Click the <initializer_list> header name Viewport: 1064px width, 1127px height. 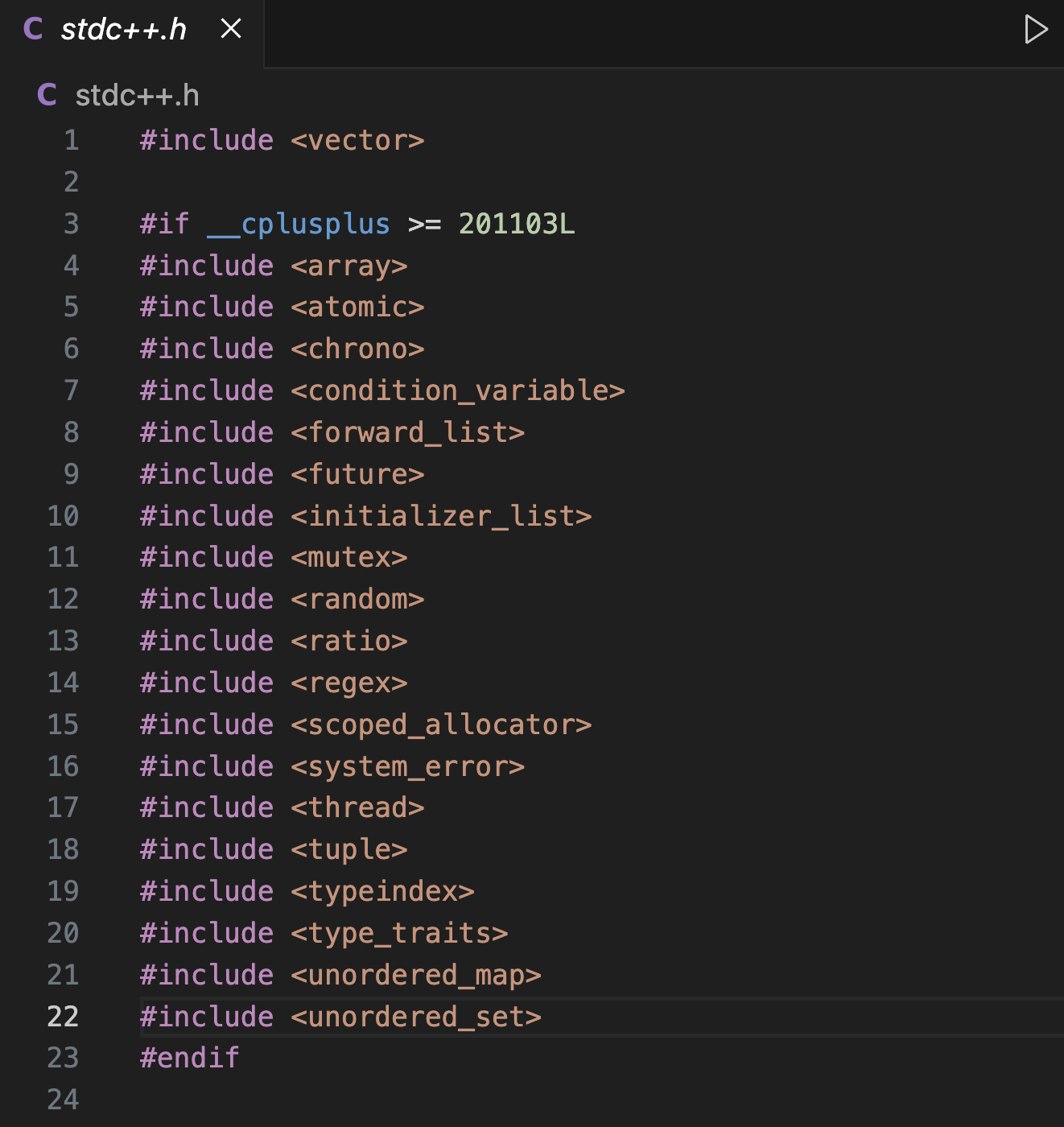pyautogui.click(x=441, y=516)
